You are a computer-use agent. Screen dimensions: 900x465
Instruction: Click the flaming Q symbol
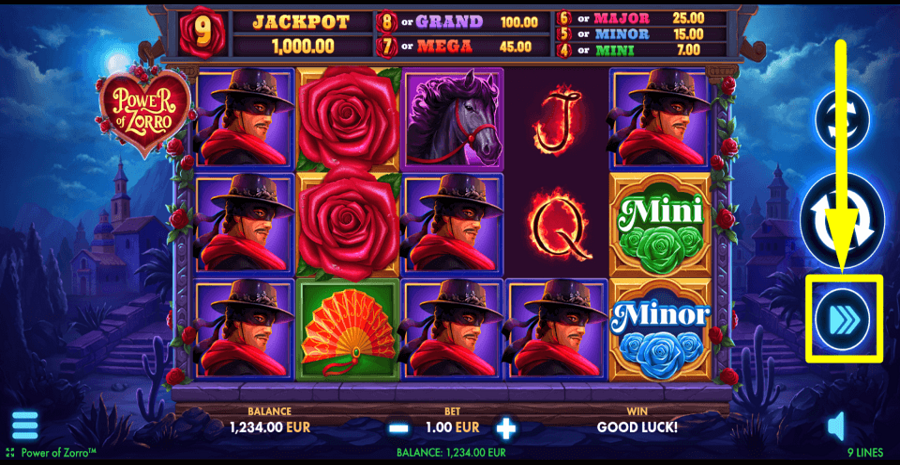pos(558,224)
